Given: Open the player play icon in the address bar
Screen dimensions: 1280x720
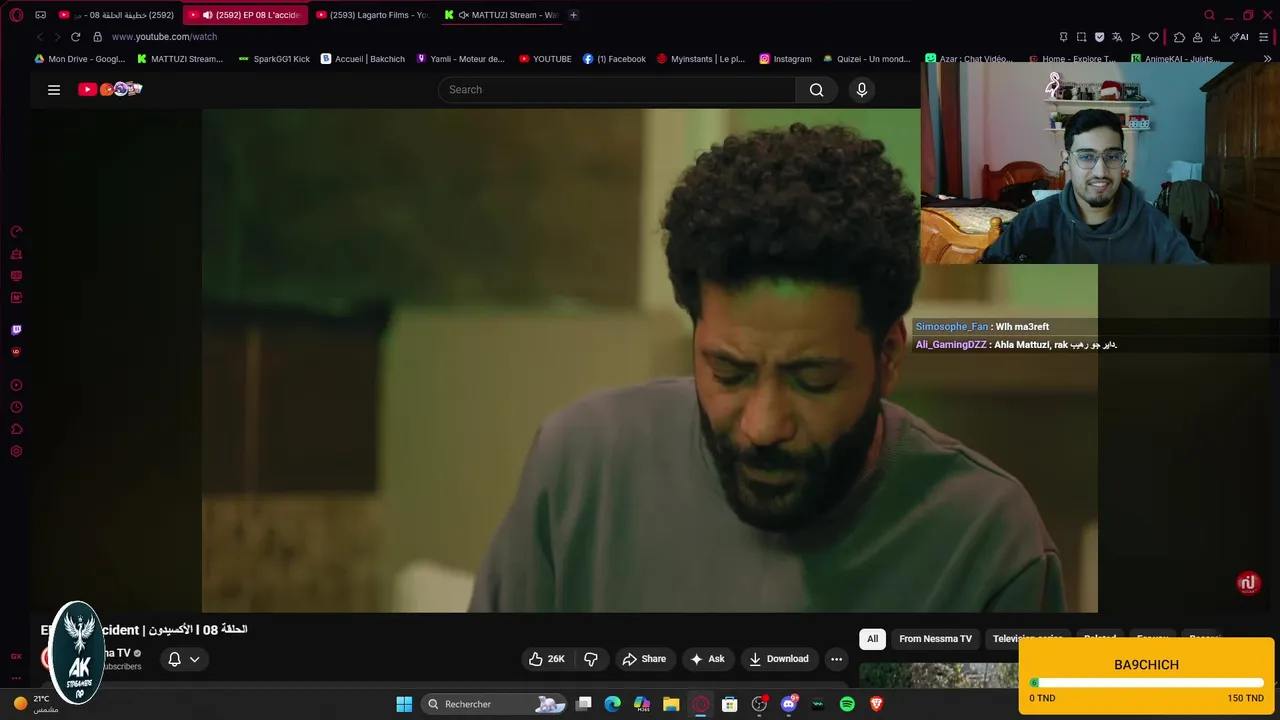Looking at the screenshot, I should tap(1135, 37).
